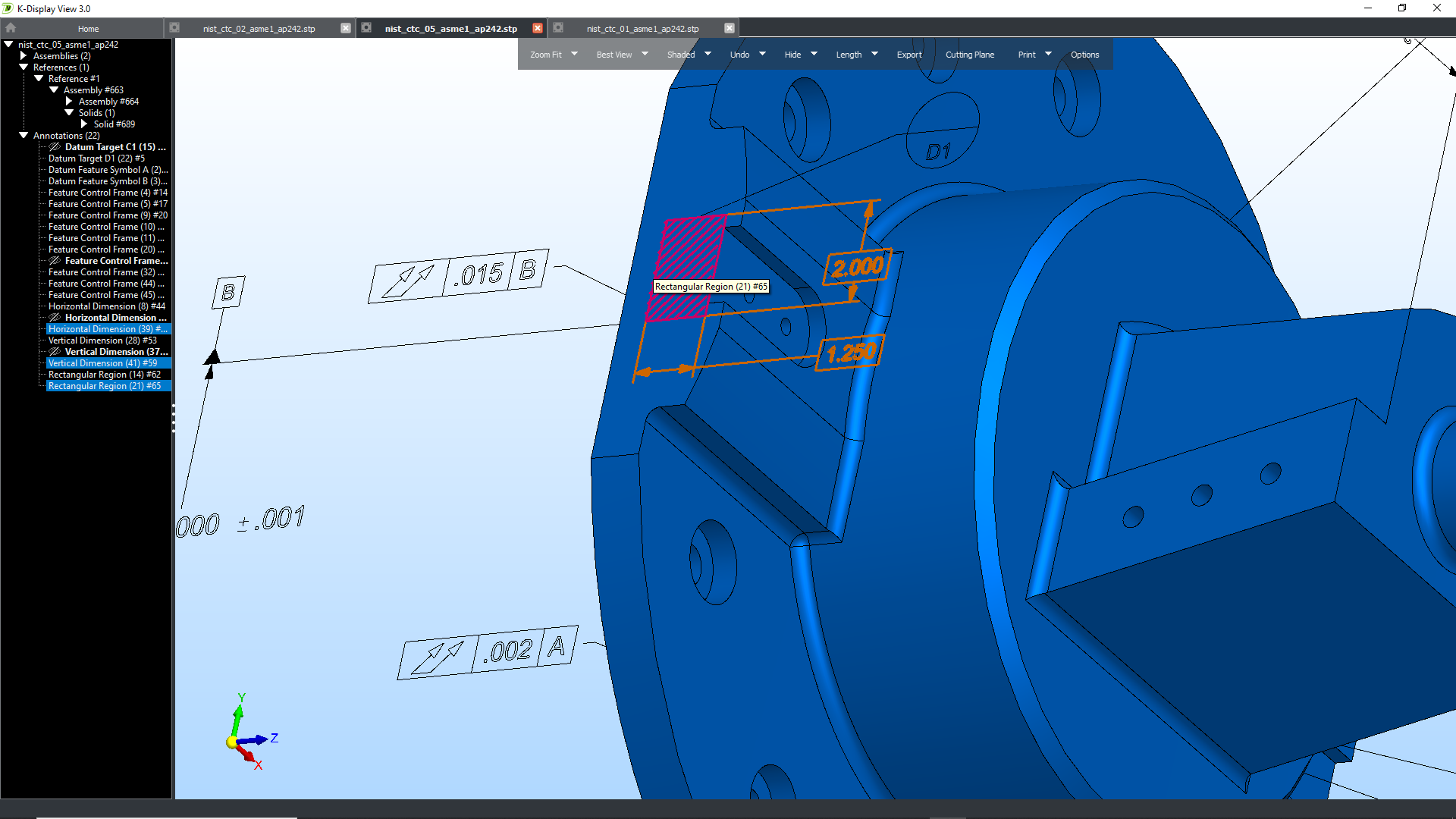Select Rectangular Region (14) #62 in tree
Image resolution: width=1456 pixels, height=819 pixels.
(x=105, y=375)
